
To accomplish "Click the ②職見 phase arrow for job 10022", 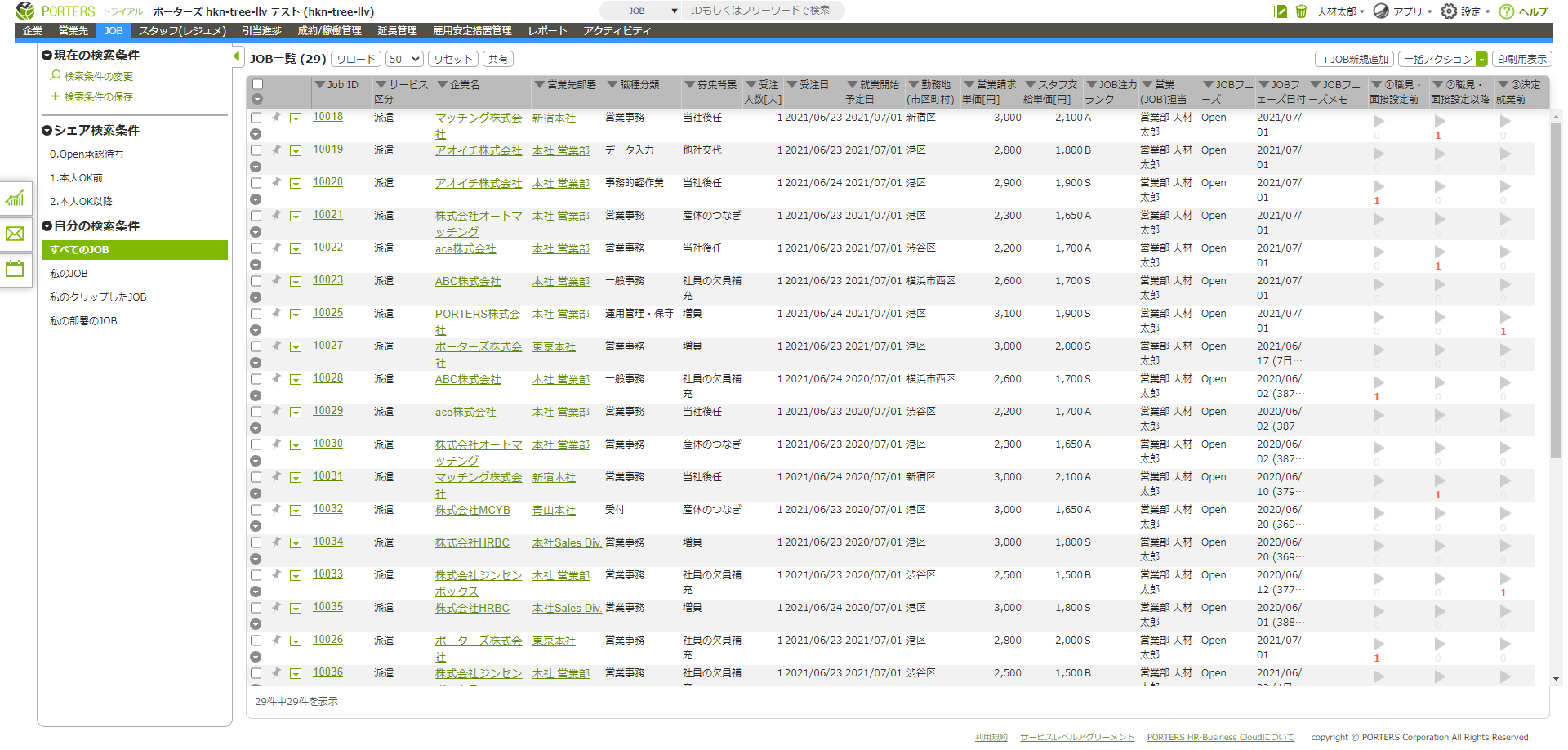I will pyautogui.click(x=1440, y=252).
